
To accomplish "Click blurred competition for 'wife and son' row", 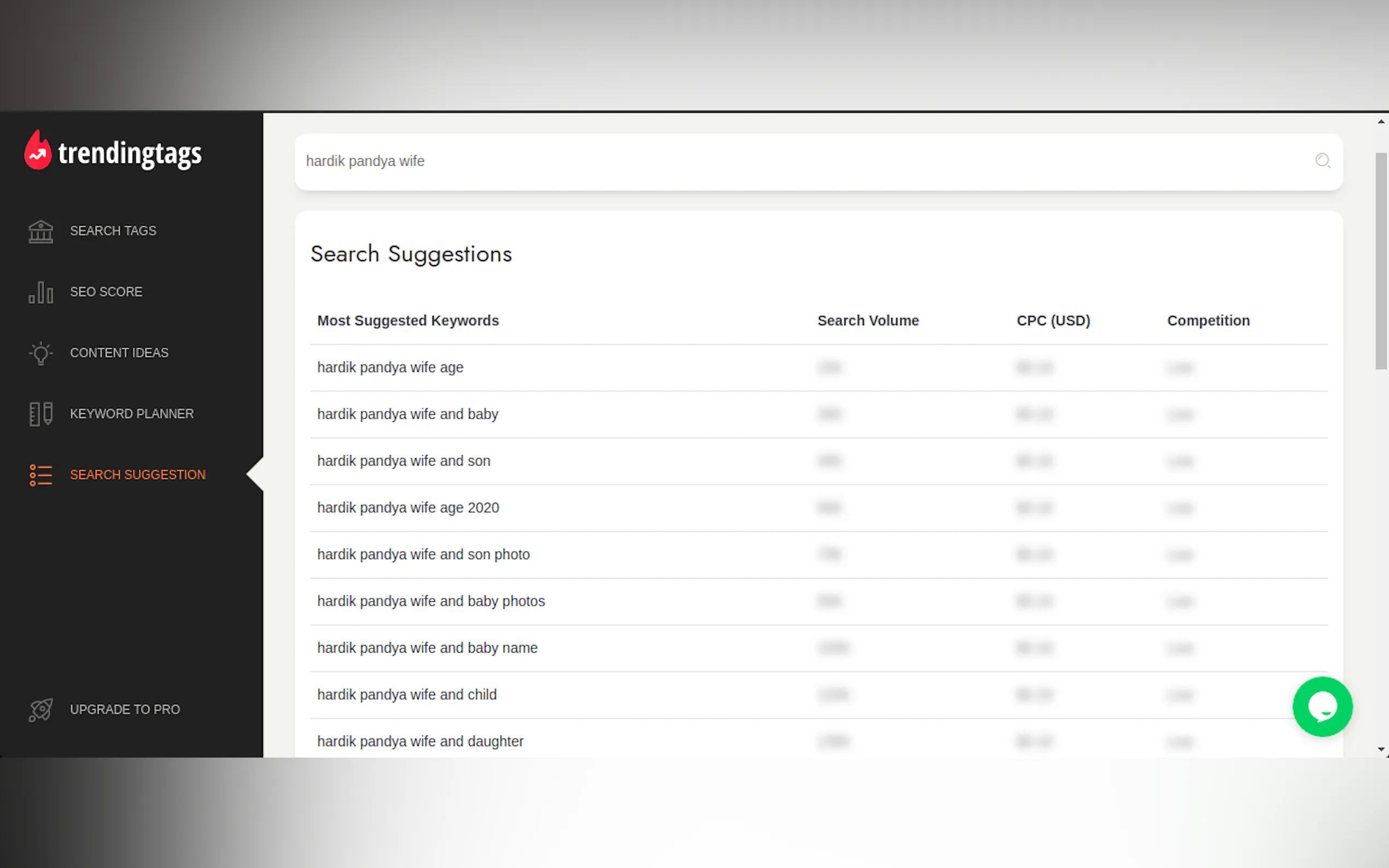I will click(1180, 461).
